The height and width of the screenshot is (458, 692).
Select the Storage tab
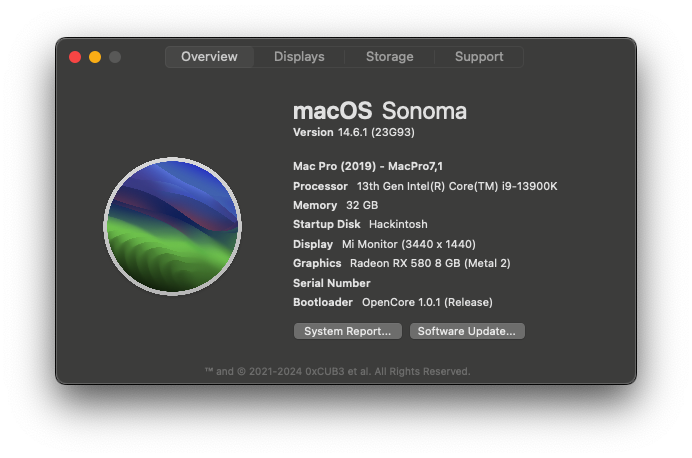coord(389,57)
